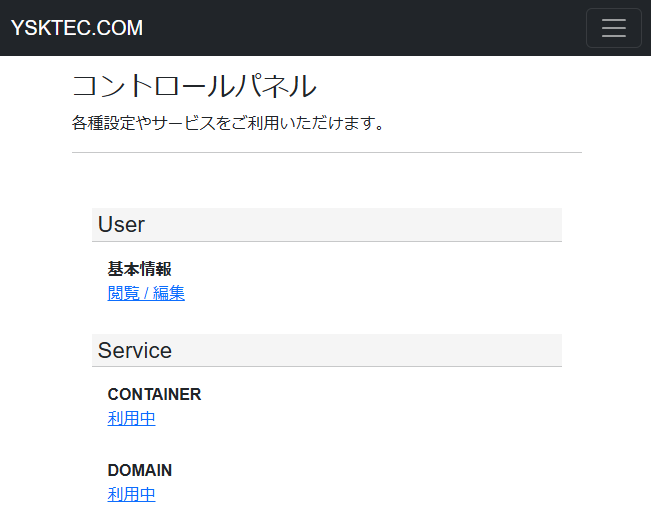Click the DOMAIN service label

point(140,471)
